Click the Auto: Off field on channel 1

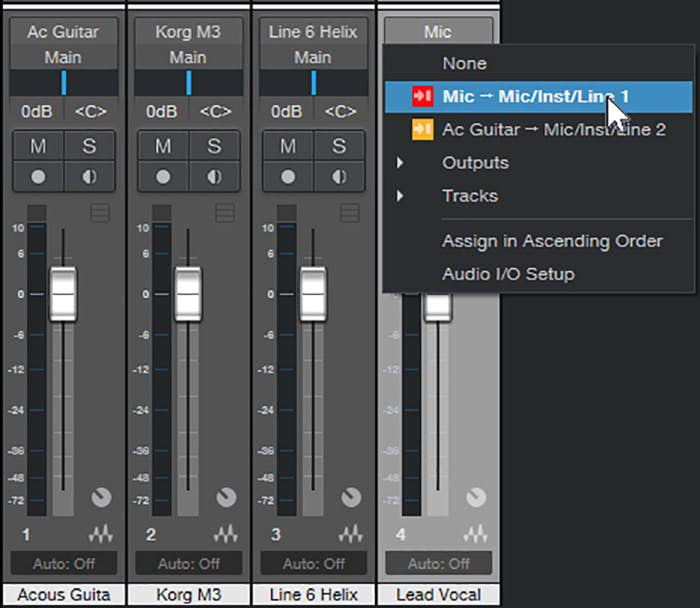pyautogui.click(x=63, y=563)
